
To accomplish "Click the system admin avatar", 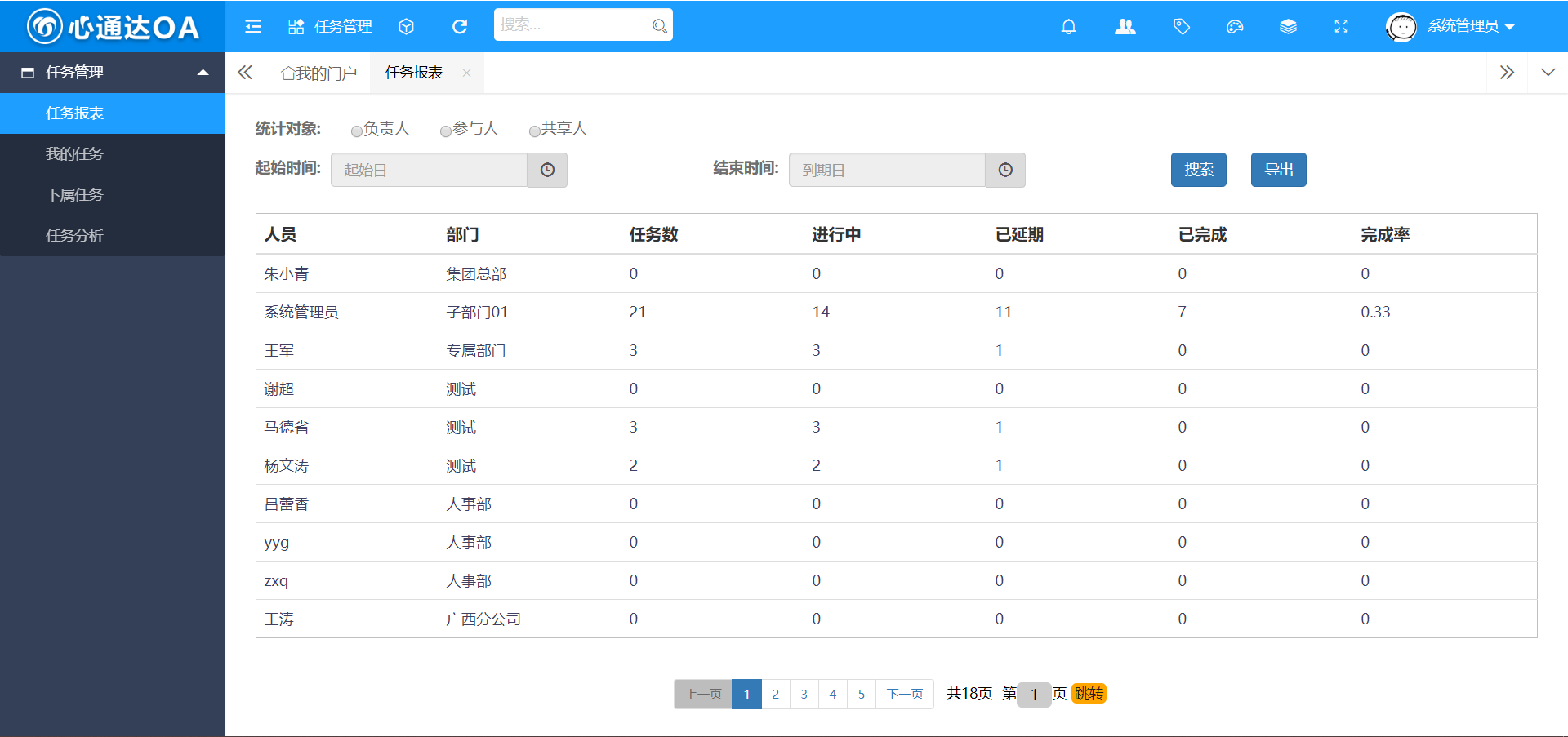I will (1401, 27).
